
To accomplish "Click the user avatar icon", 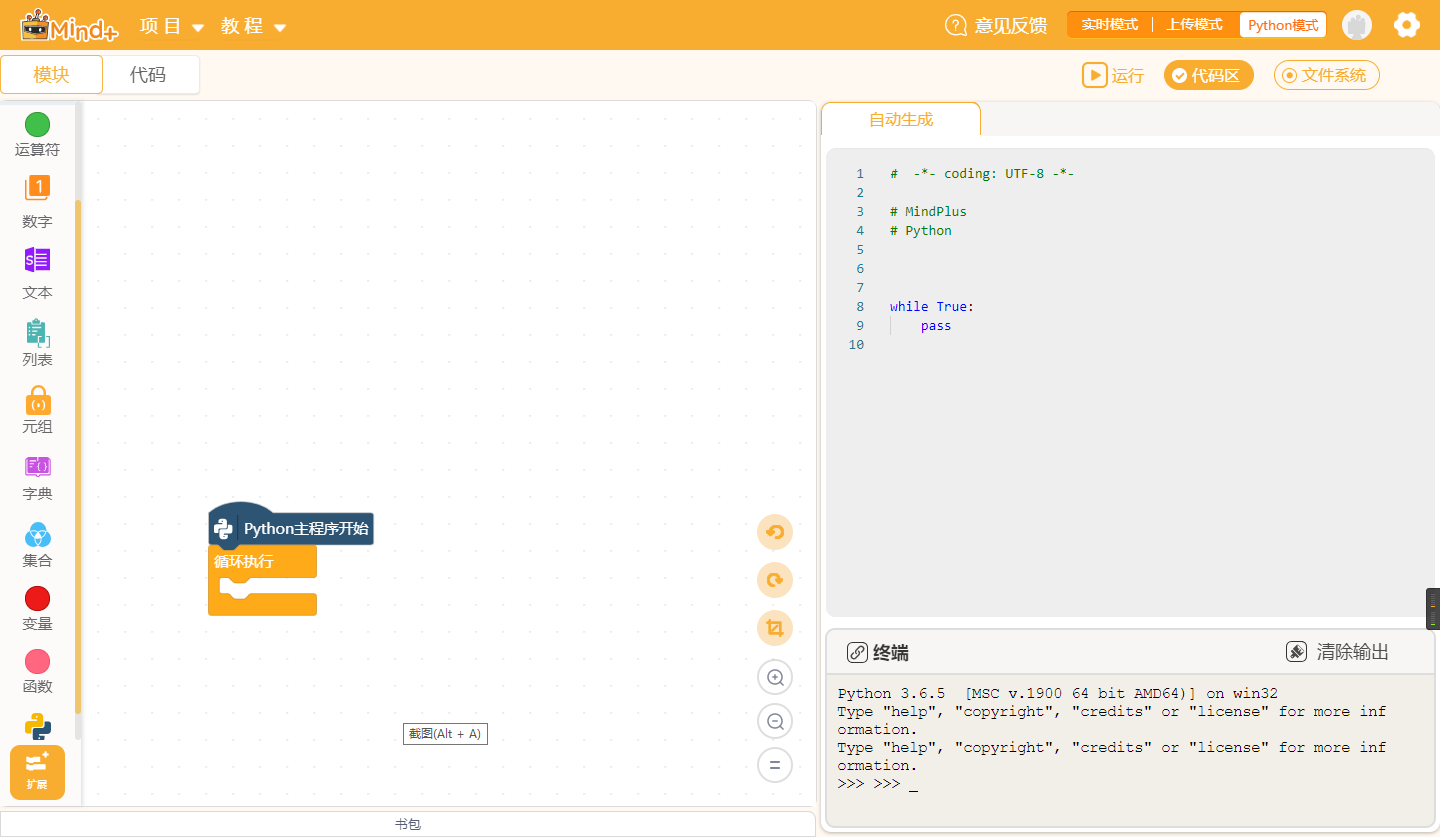I will coord(1357,25).
